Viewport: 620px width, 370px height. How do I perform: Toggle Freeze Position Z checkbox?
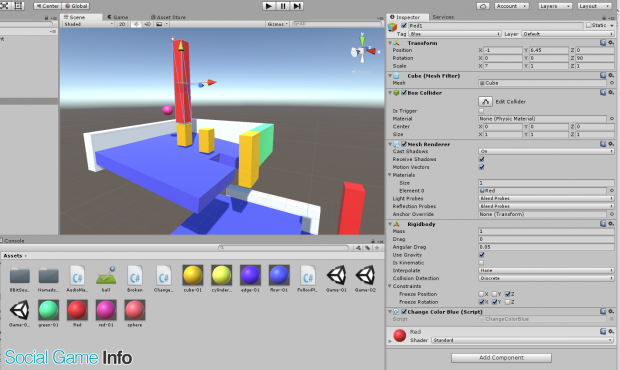click(x=507, y=294)
